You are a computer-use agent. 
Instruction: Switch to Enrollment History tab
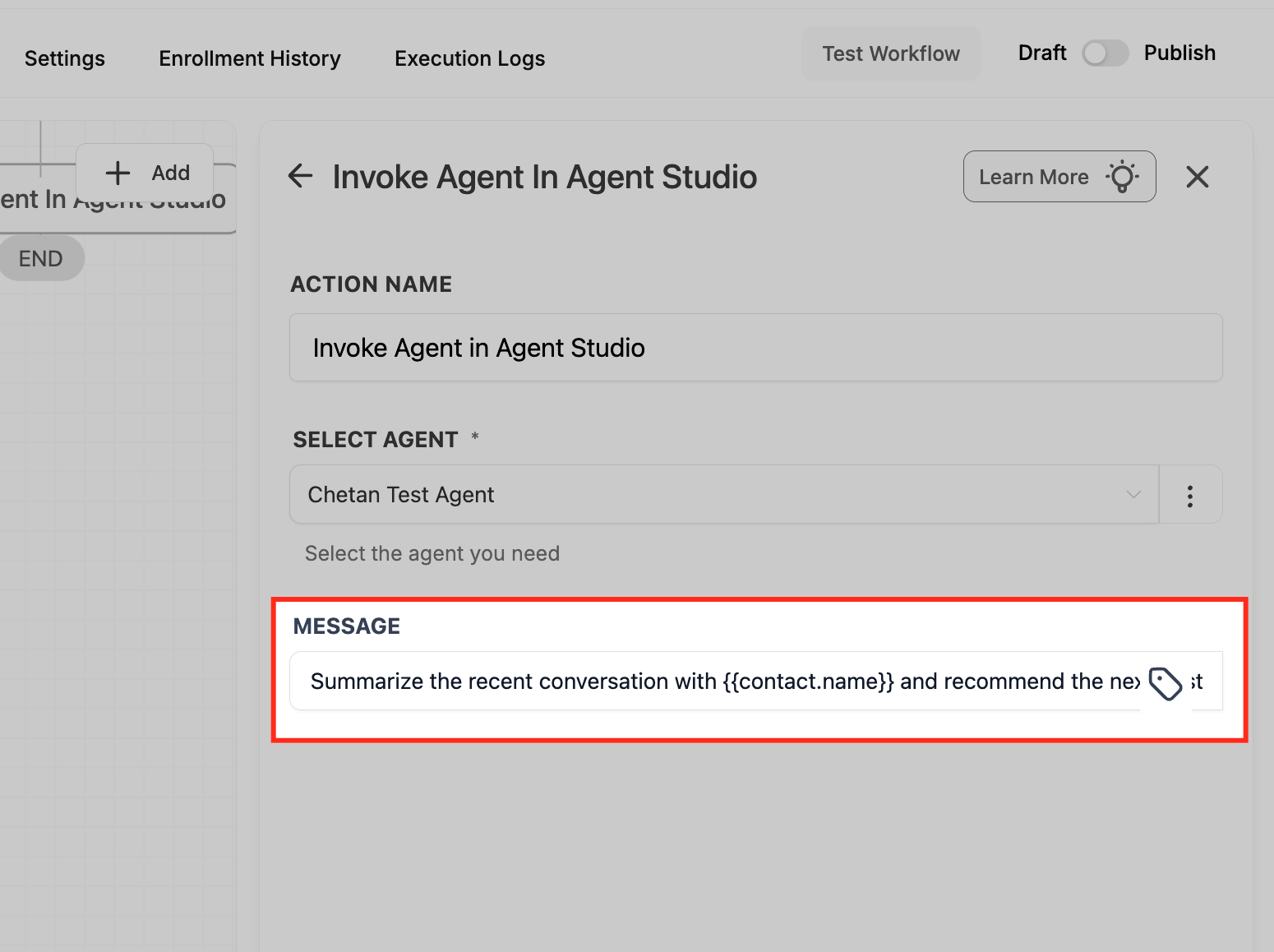click(x=250, y=58)
